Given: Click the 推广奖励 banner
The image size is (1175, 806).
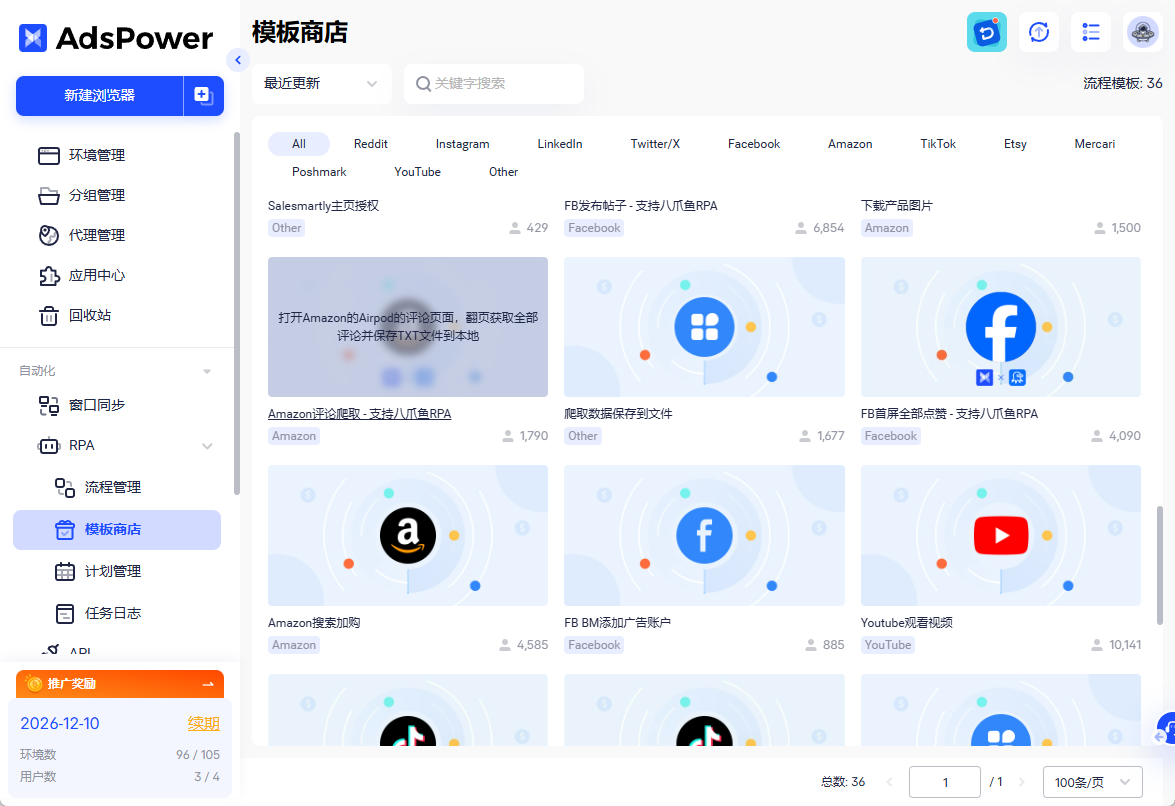Looking at the screenshot, I should [120, 684].
